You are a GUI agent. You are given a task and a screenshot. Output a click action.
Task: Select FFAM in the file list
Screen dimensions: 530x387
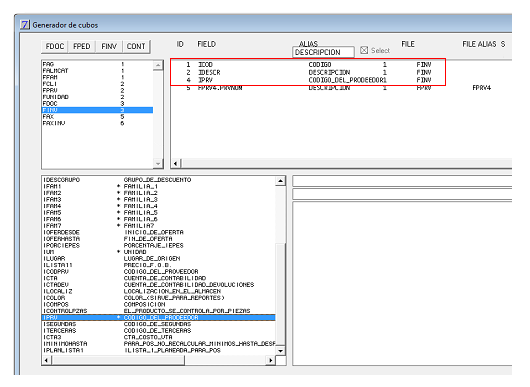tap(97, 77)
